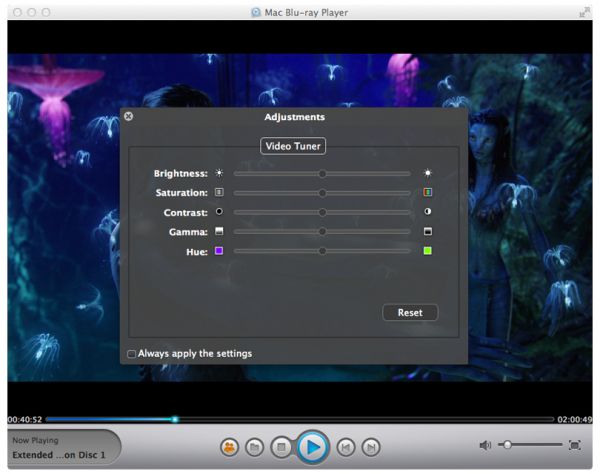
Task: Click the Brightness label
Action: pyautogui.click(x=181, y=174)
